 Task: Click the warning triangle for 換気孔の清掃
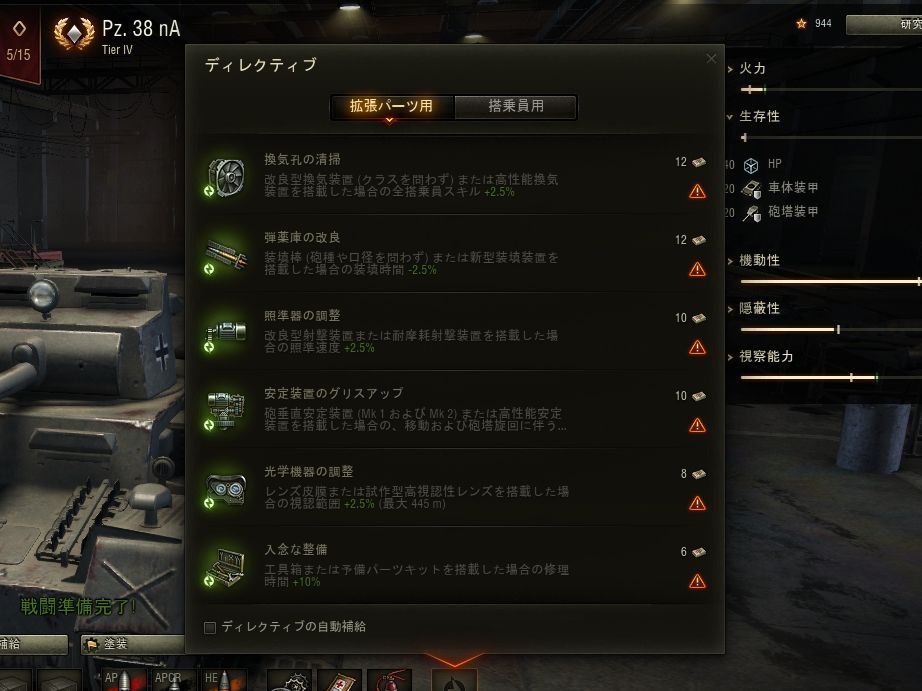(697, 191)
